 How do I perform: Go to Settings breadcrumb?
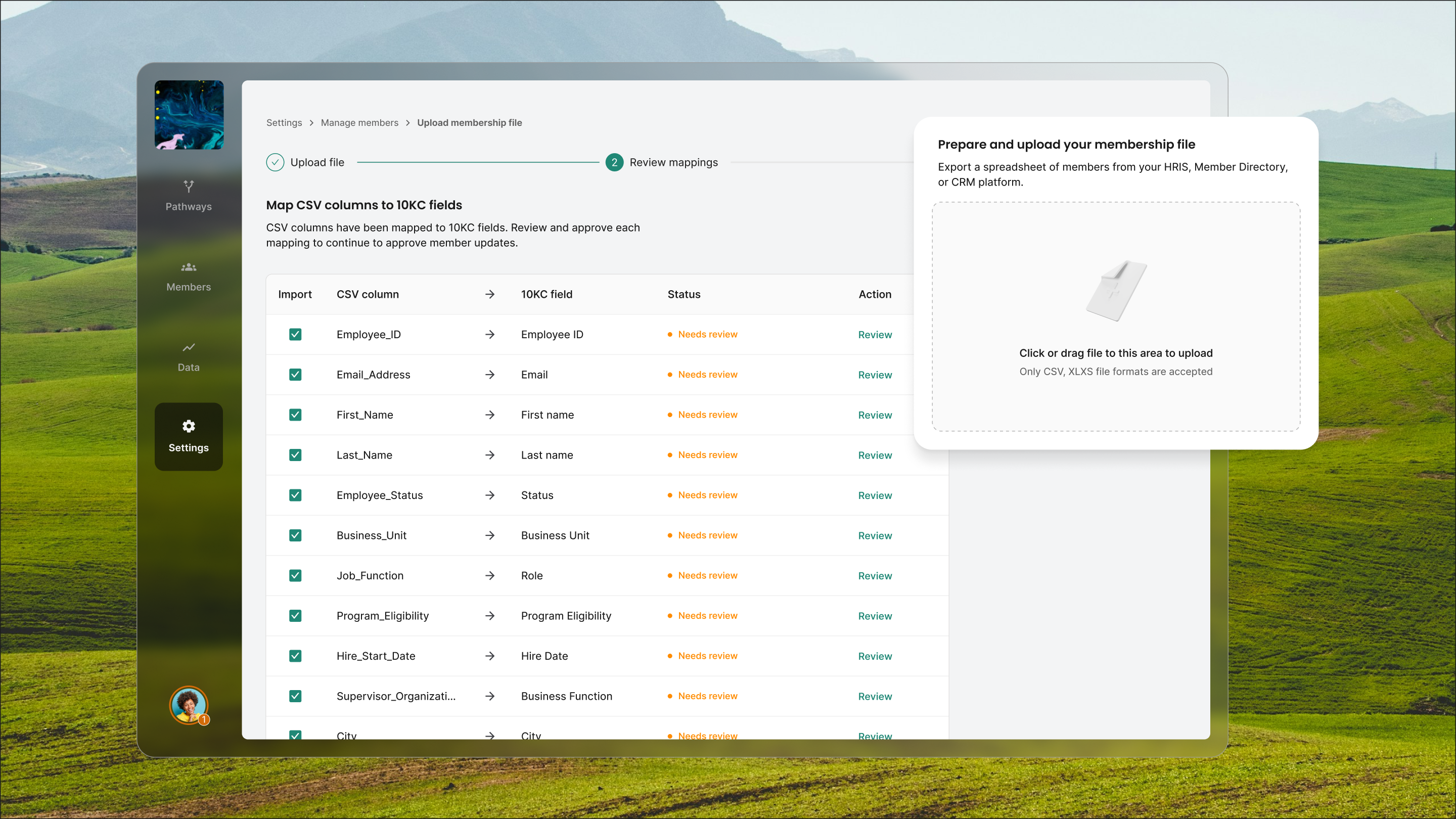pos(284,123)
